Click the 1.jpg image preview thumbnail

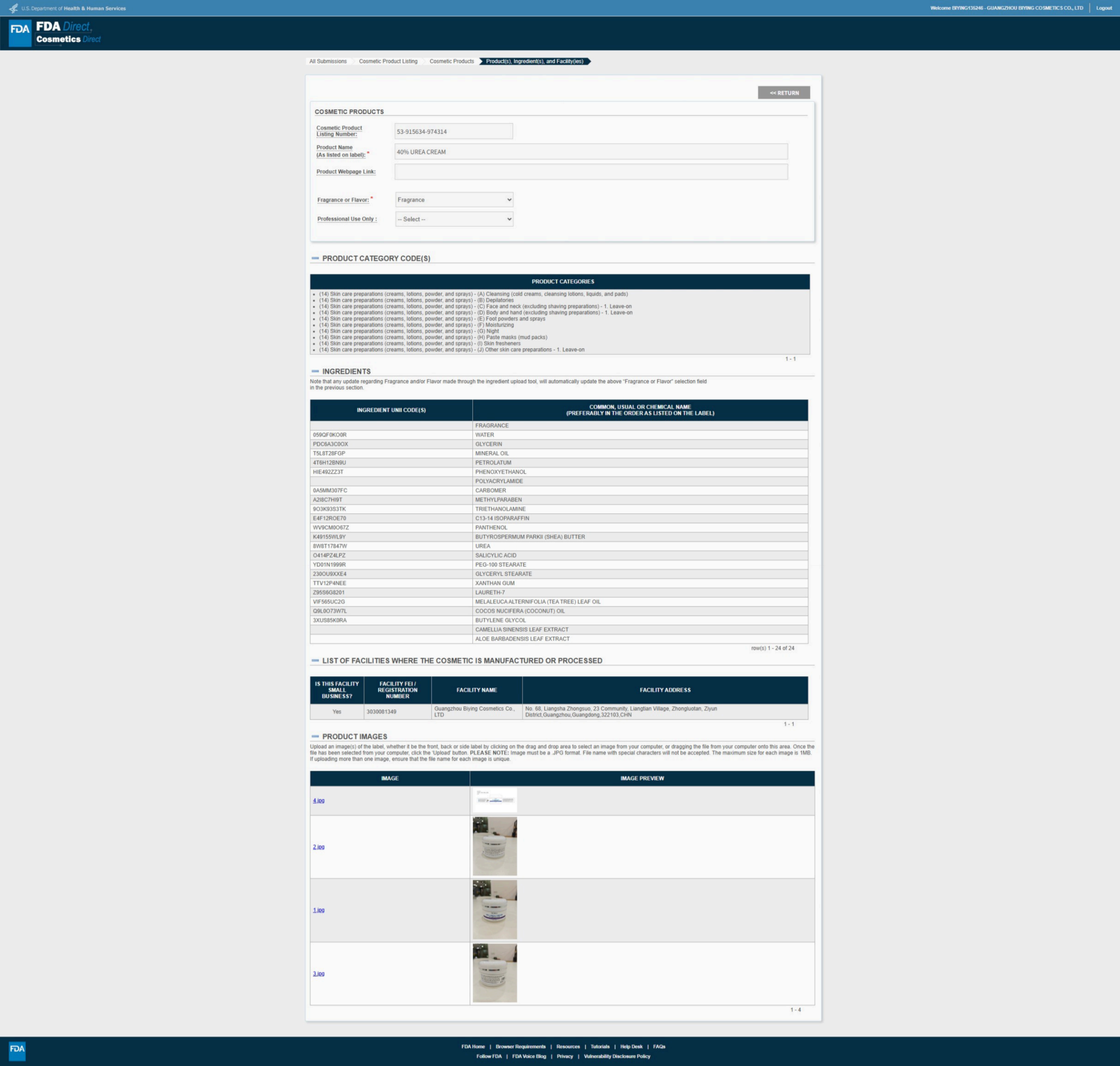point(495,909)
